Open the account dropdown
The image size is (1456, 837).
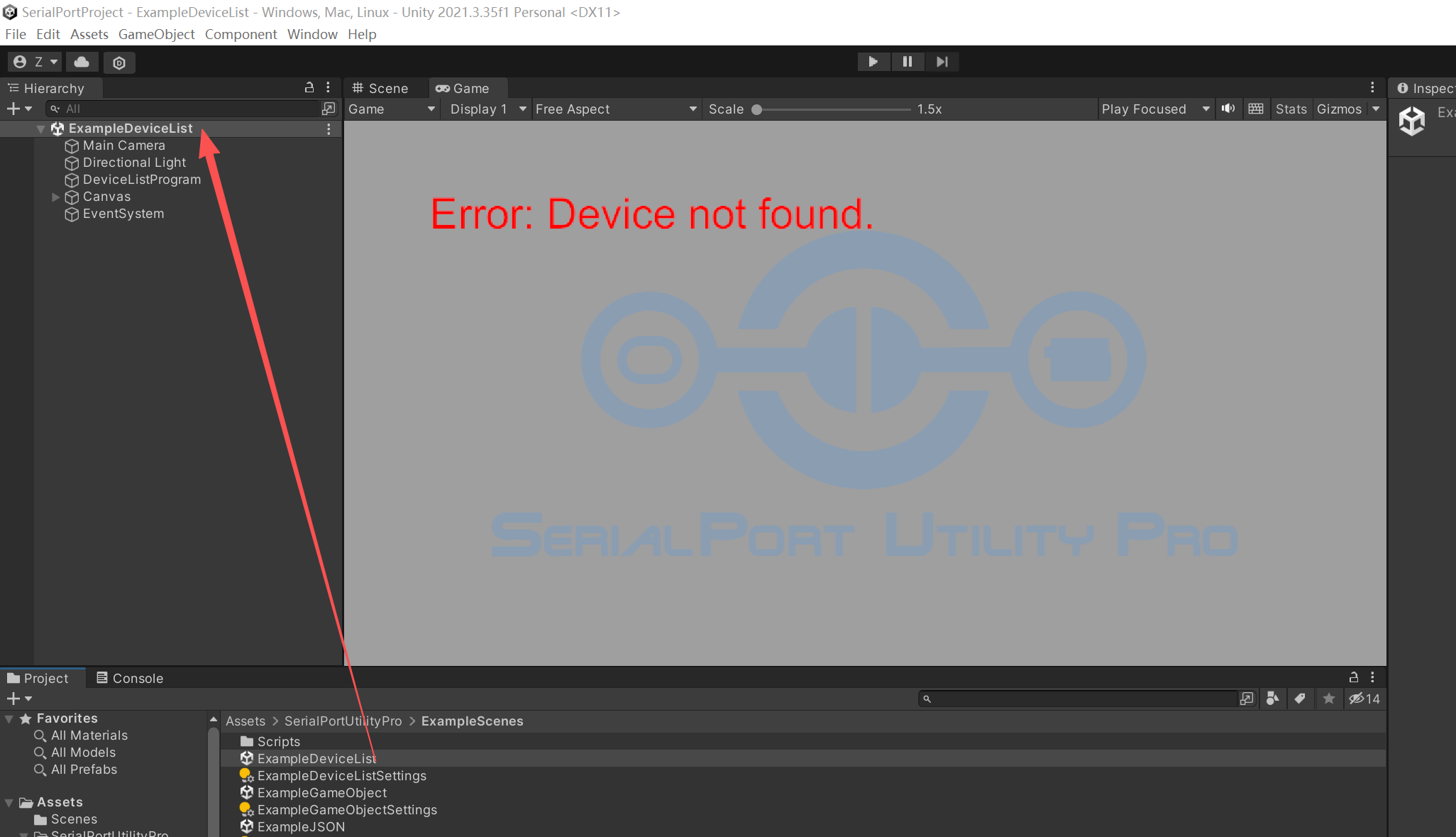coord(35,62)
